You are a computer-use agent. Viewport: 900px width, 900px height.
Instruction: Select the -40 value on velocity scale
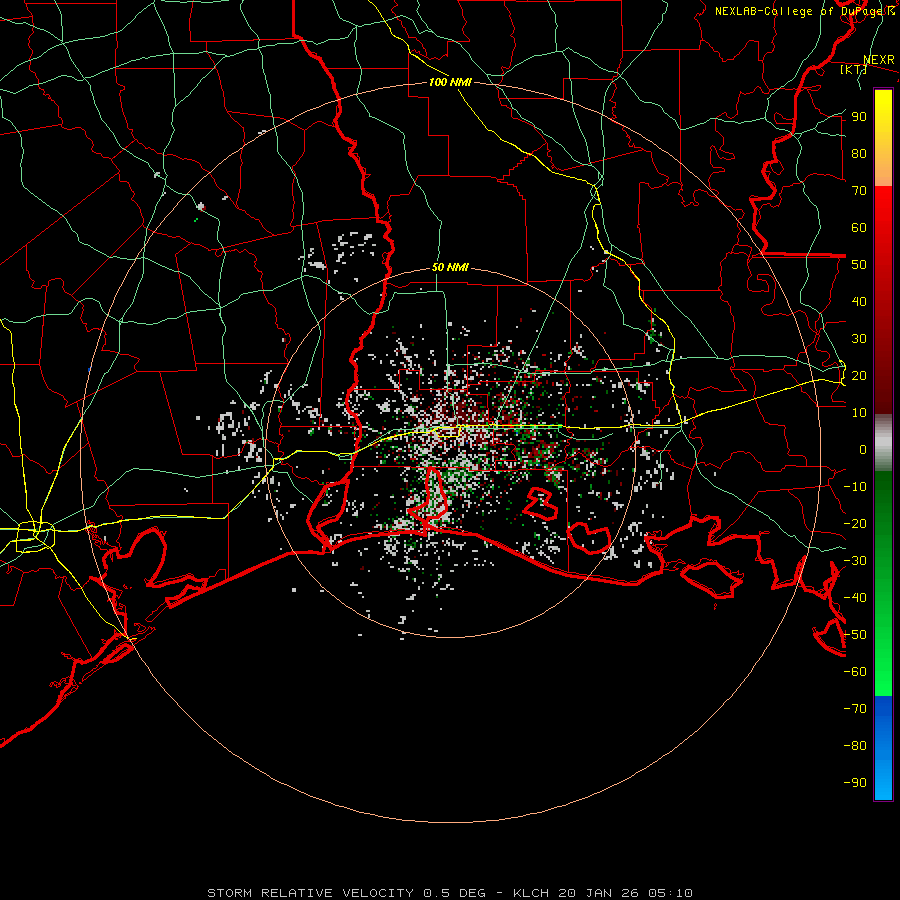point(855,598)
